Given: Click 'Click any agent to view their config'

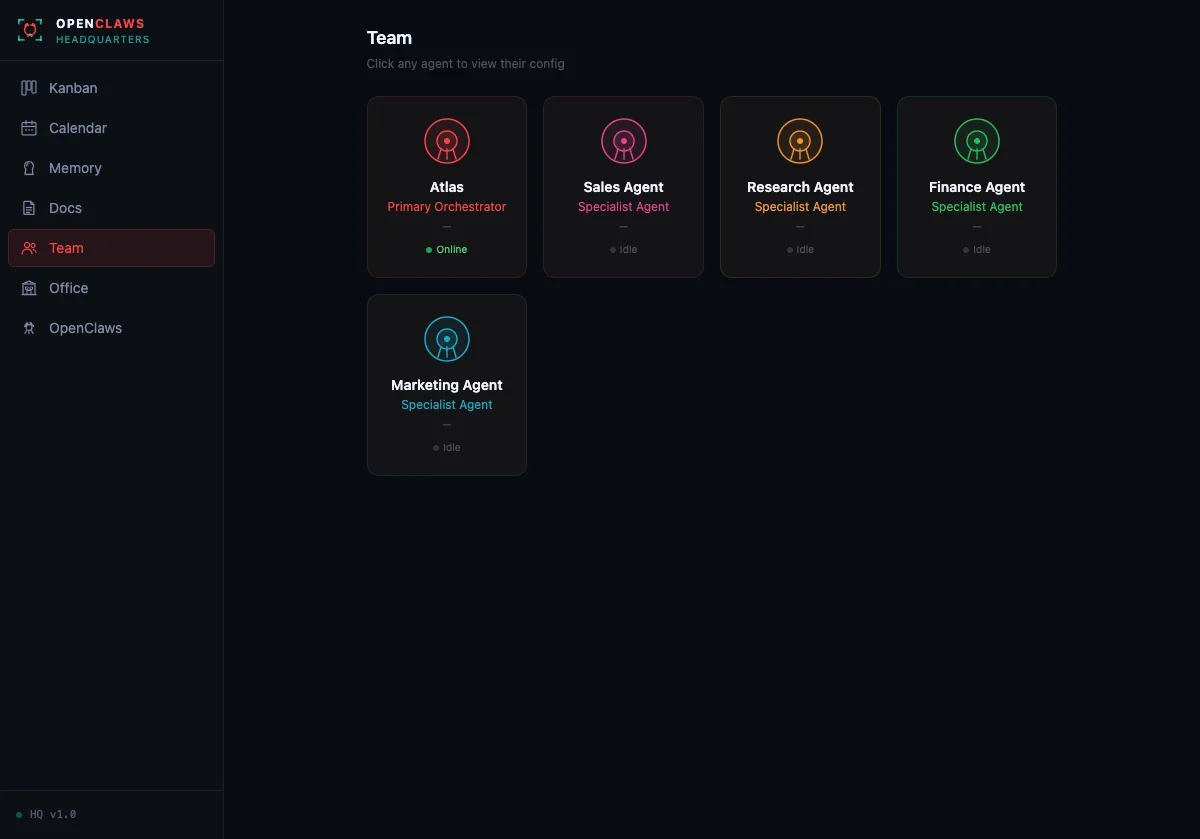Looking at the screenshot, I should (x=466, y=64).
